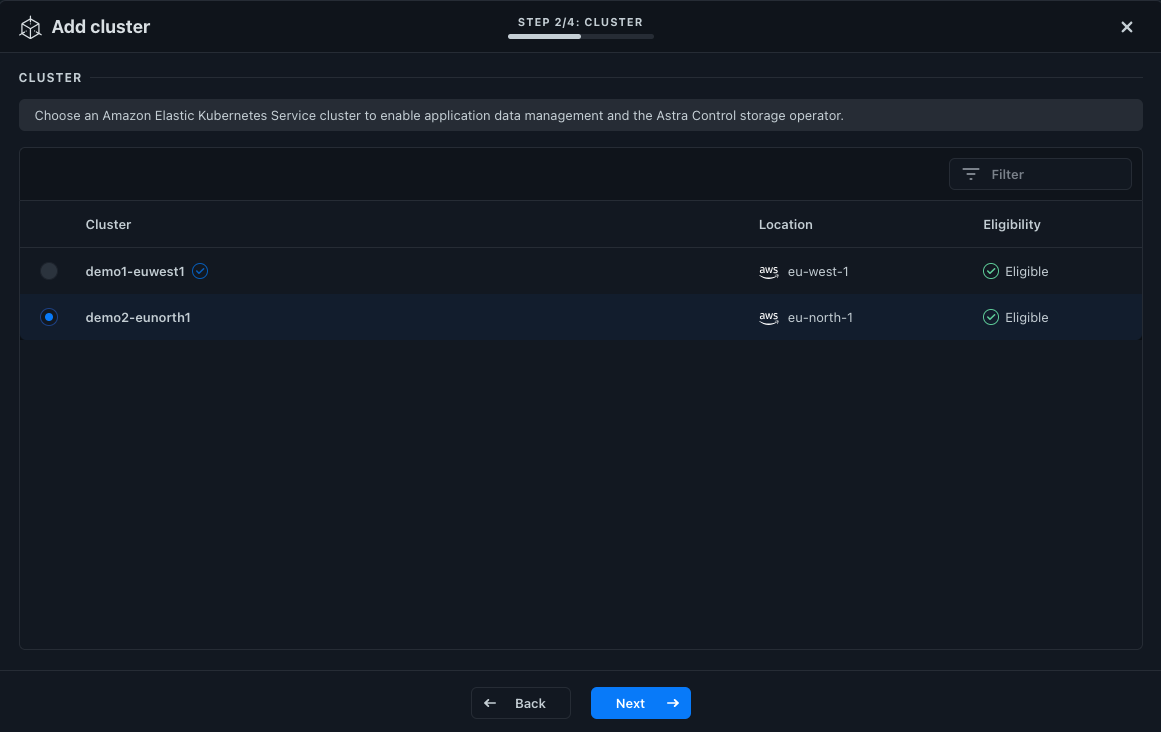Click the demo1-euwest1 cluster name
The width and height of the screenshot is (1161, 732).
[x=135, y=271]
